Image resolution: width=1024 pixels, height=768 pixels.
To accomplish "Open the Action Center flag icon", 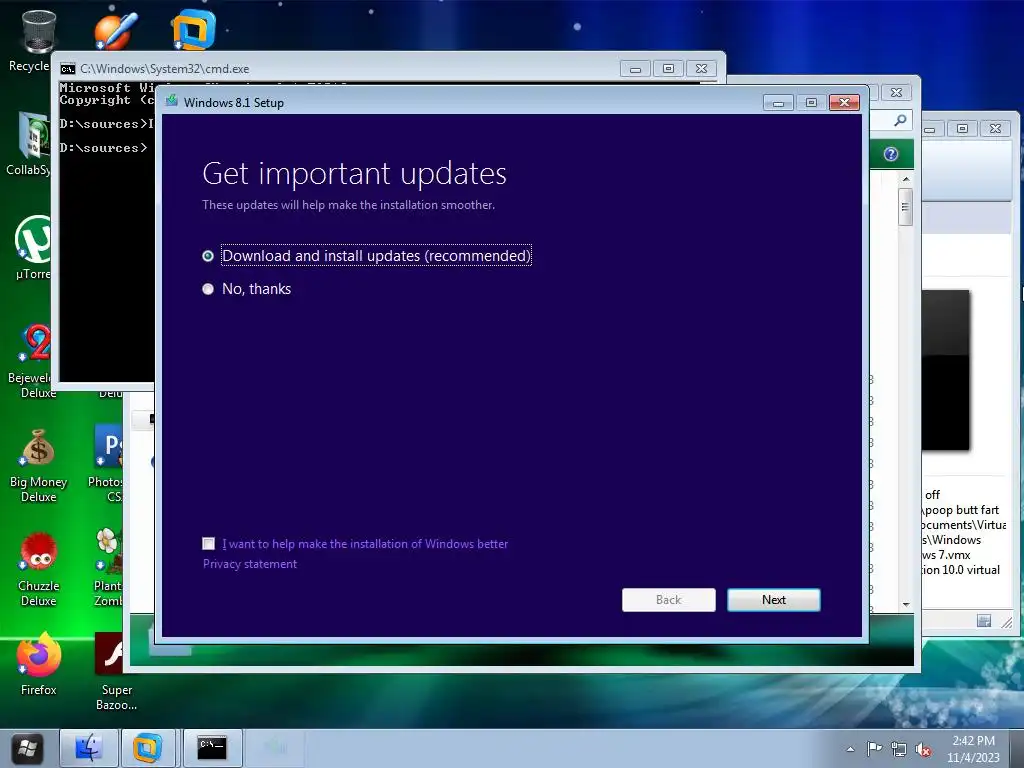I will click(874, 750).
